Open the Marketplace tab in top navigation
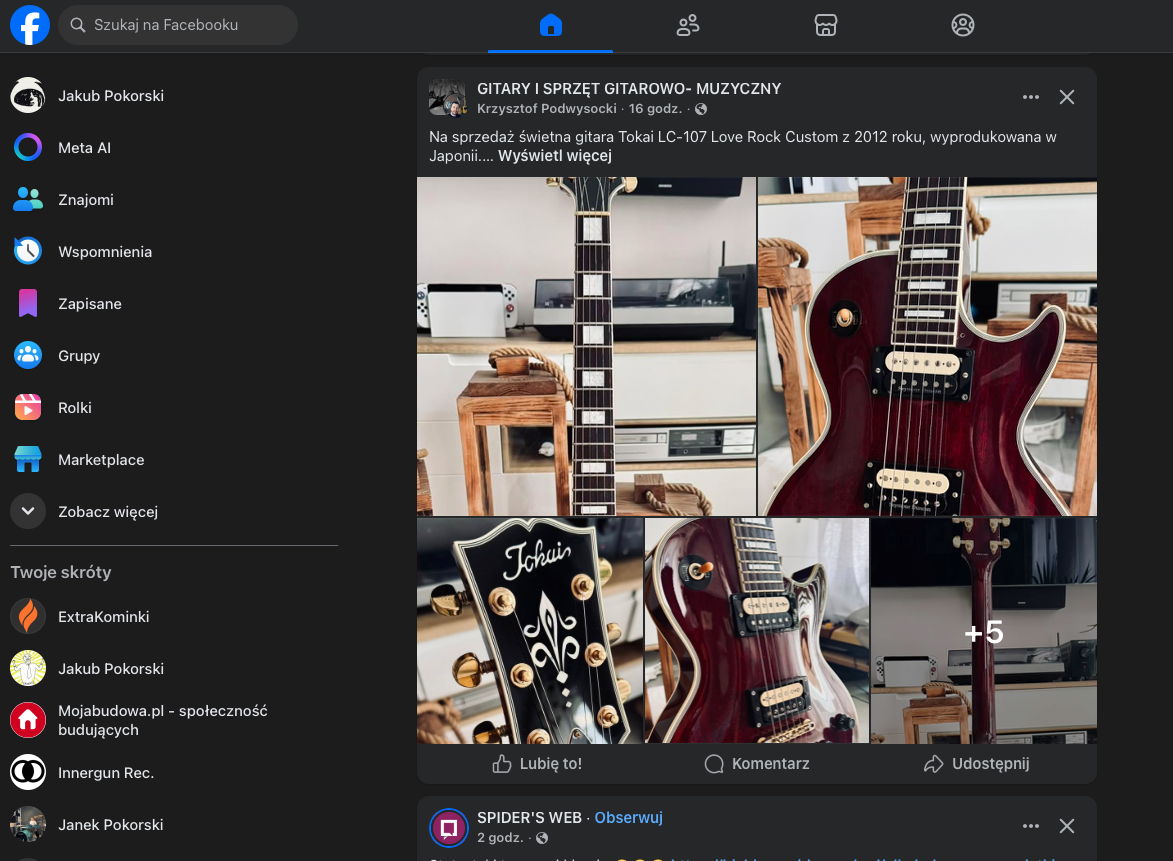This screenshot has height=861, width=1173. [x=825, y=25]
